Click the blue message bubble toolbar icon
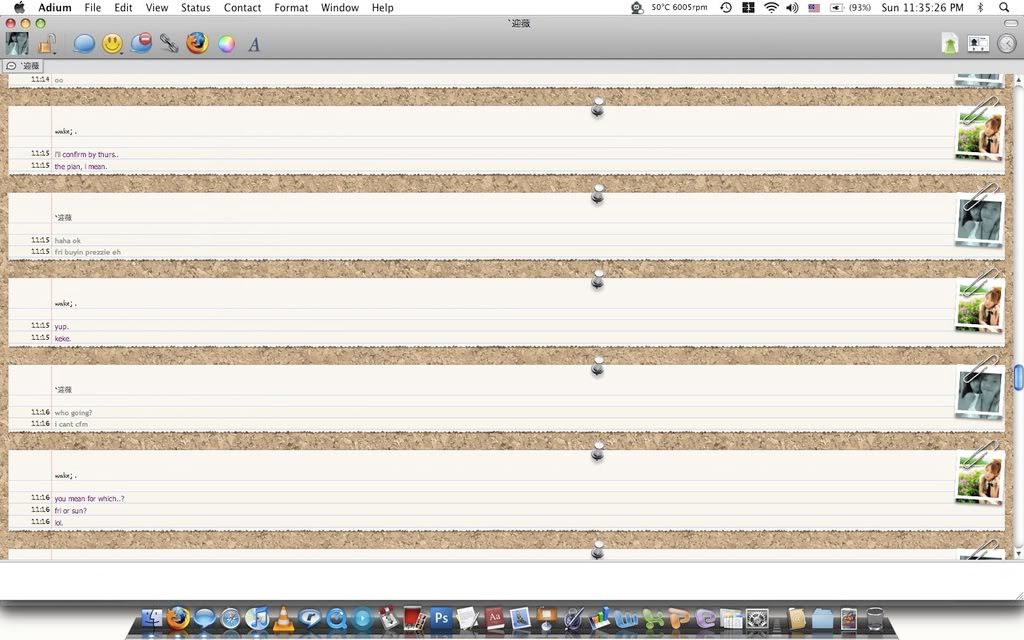 coord(84,43)
